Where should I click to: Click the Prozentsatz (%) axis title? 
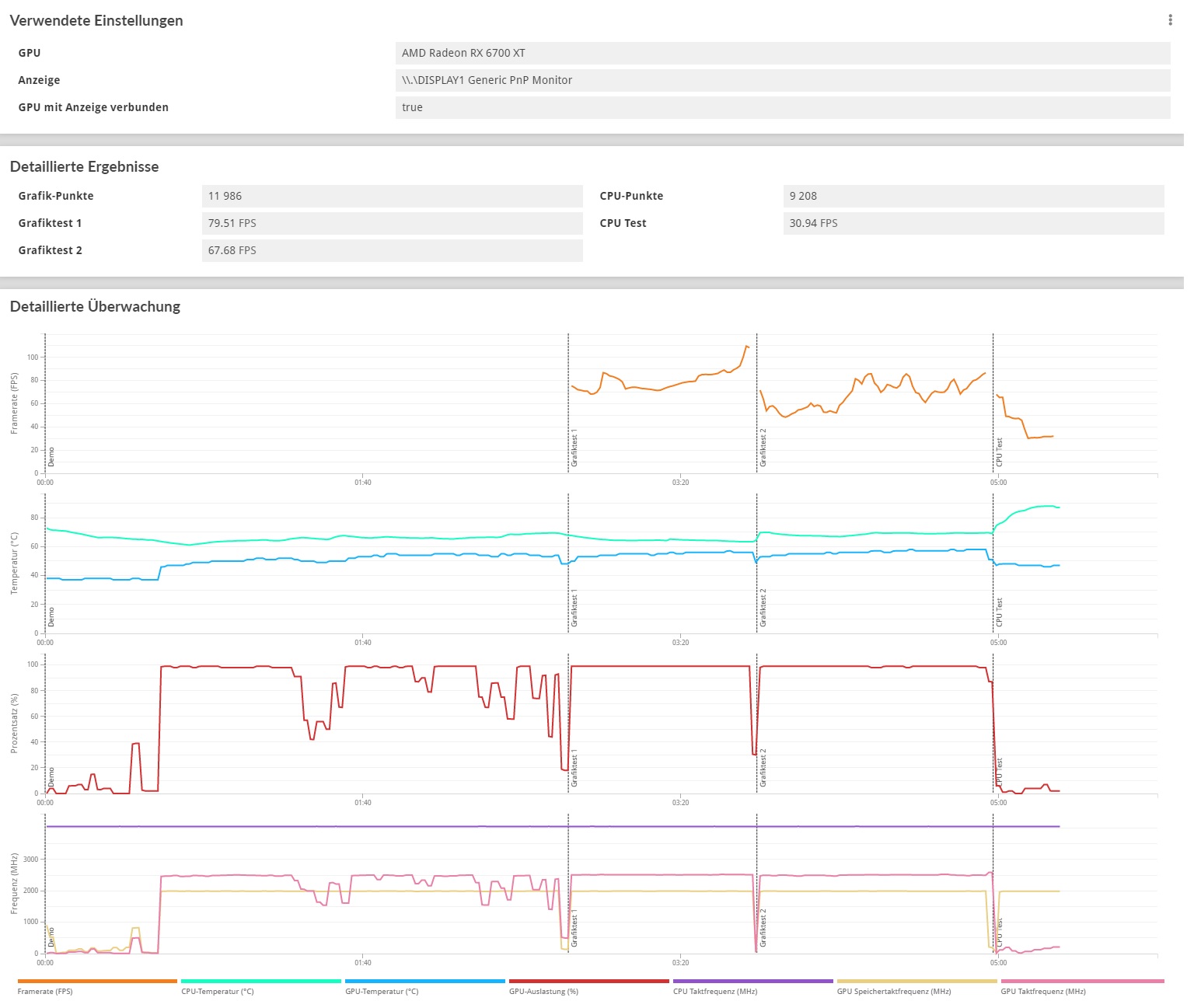pyautogui.click(x=14, y=724)
